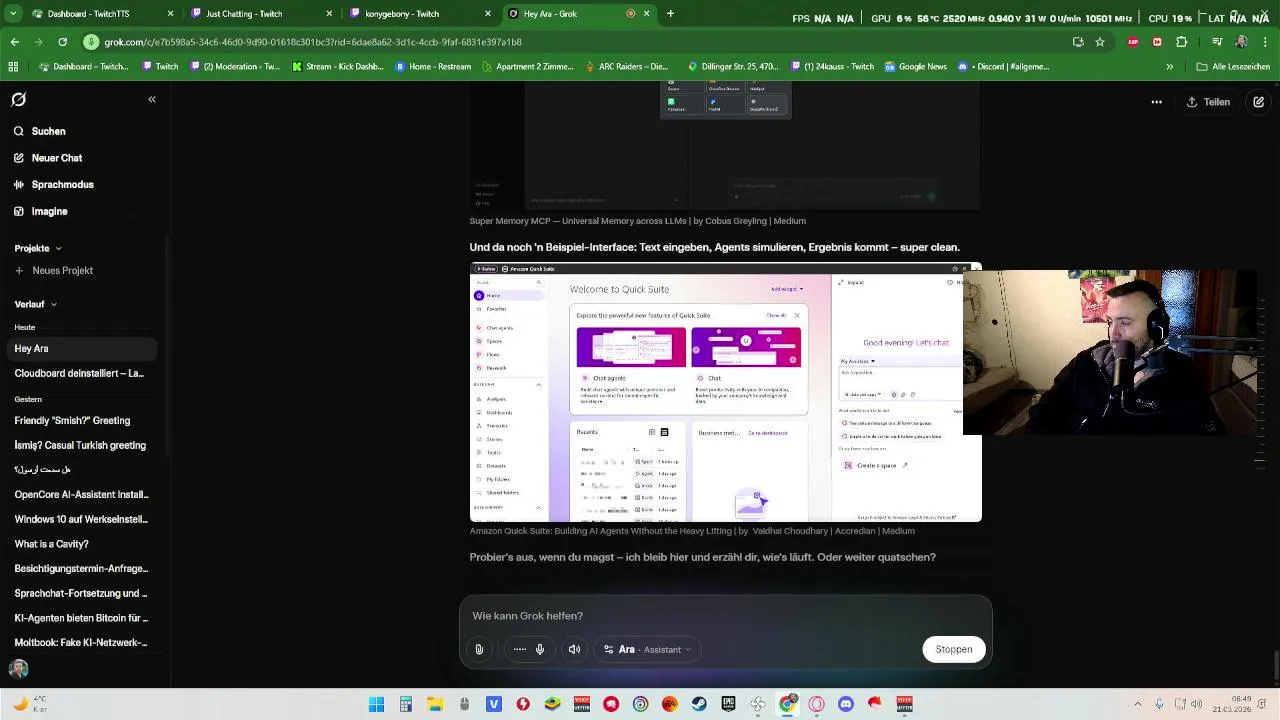This screenshot has width=1280, height=720.
Task: Click the paperclip attach button
Action: pos(479,650)
